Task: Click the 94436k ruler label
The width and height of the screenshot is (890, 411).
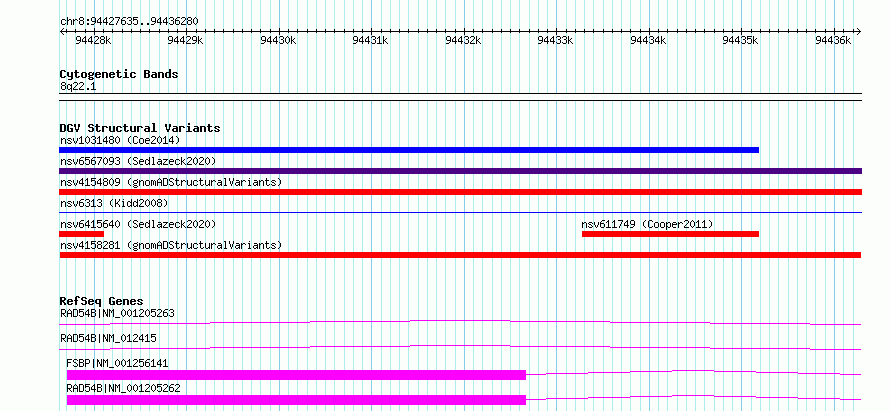Action: (833, 40)
